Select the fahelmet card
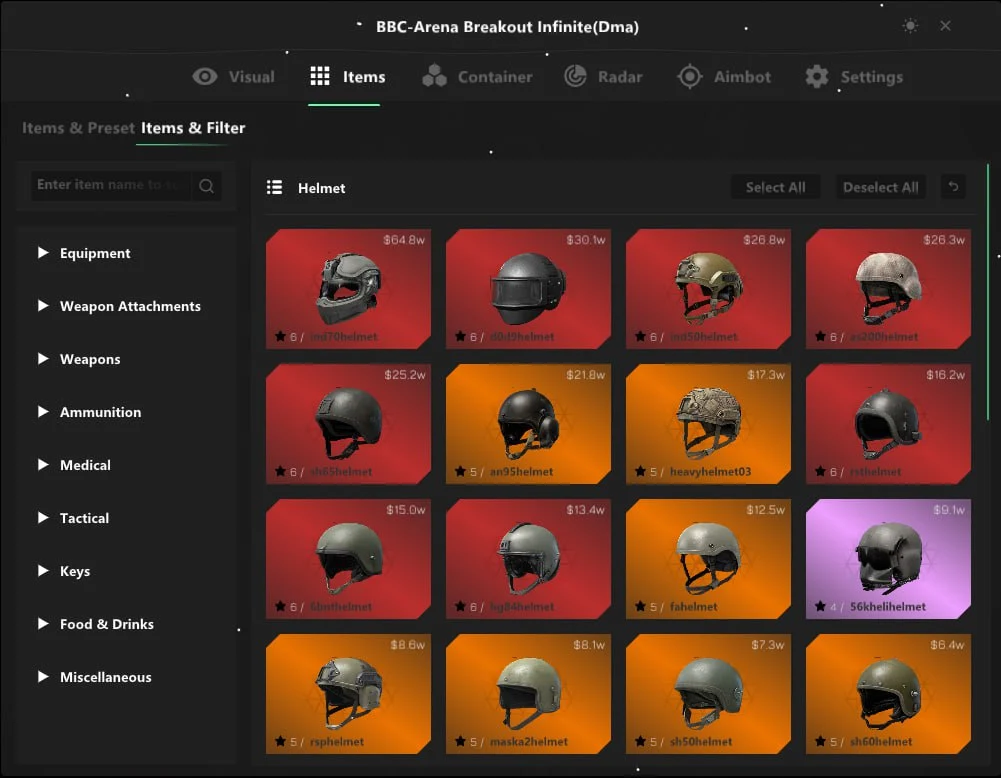Image resolution: width=1001 pixels, height=778 pixels. tap(709, 559)
